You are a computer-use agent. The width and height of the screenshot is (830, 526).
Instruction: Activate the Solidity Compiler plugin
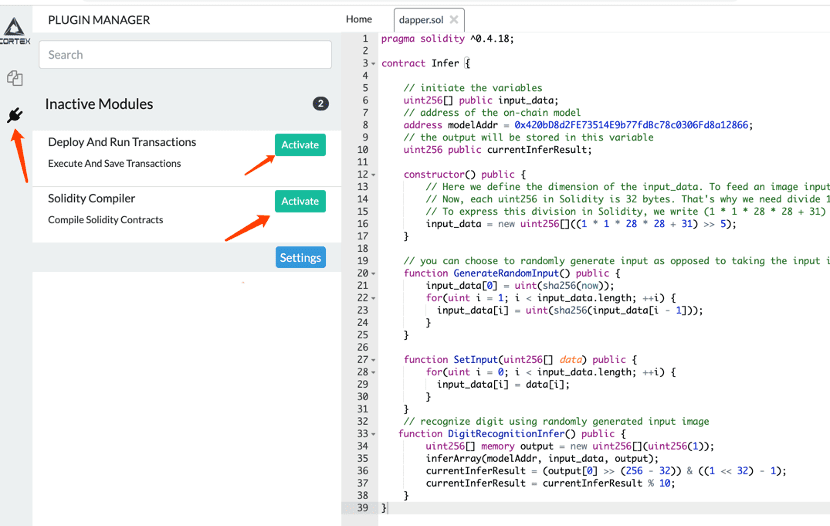(300, 201)
